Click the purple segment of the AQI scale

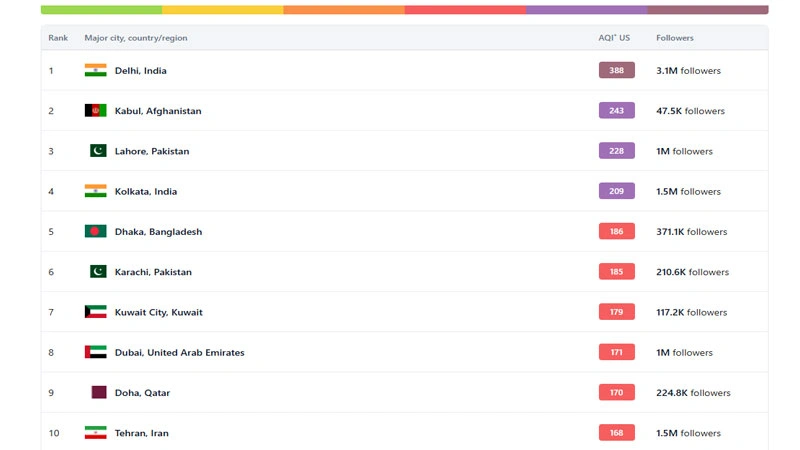(x=586, y=10)
